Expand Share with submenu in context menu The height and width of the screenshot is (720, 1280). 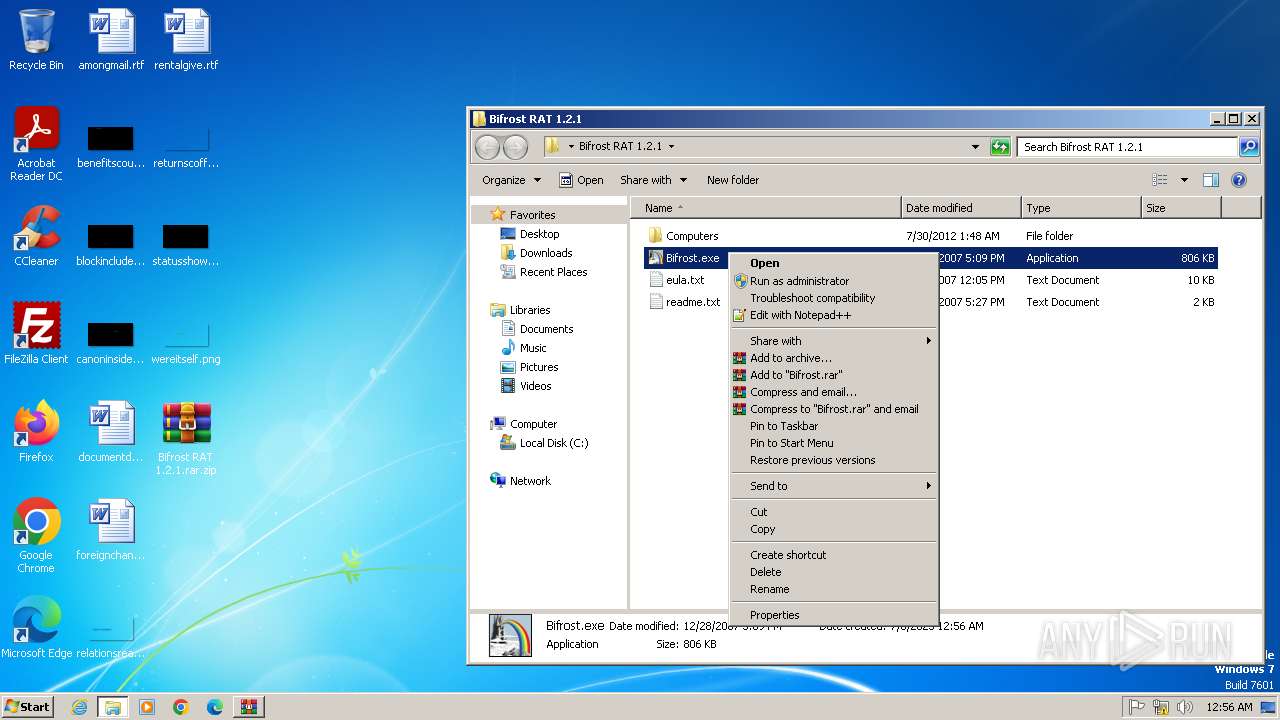point(834,341)
